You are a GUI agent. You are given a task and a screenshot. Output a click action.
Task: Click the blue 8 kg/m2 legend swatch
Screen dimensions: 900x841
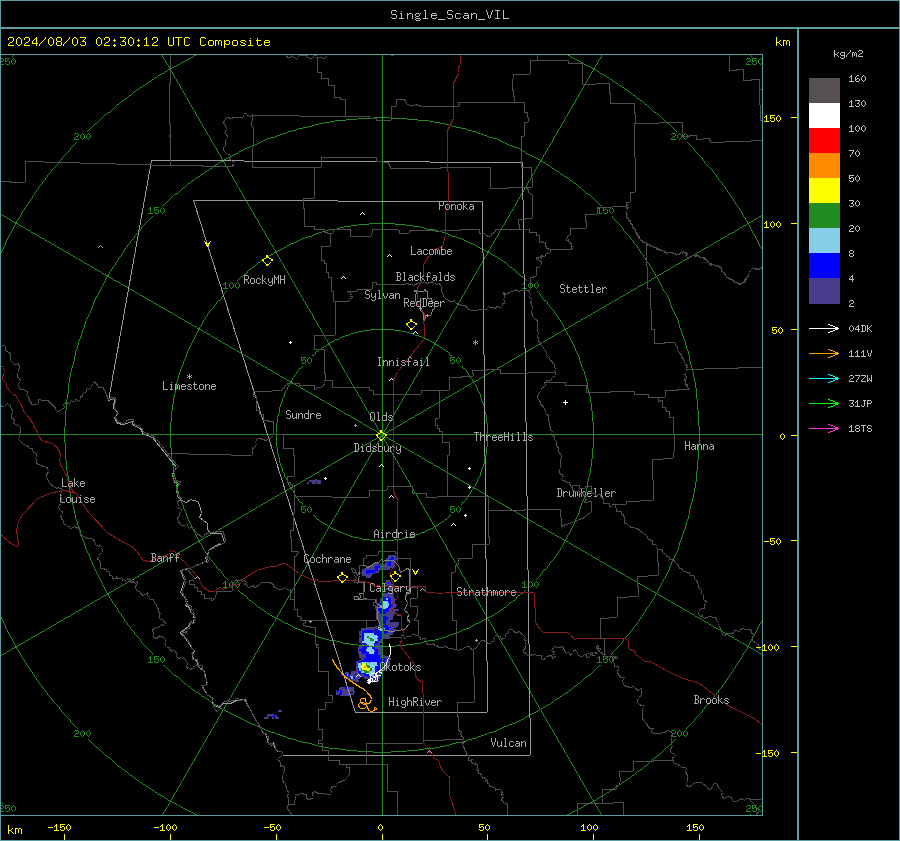[824, 266]
